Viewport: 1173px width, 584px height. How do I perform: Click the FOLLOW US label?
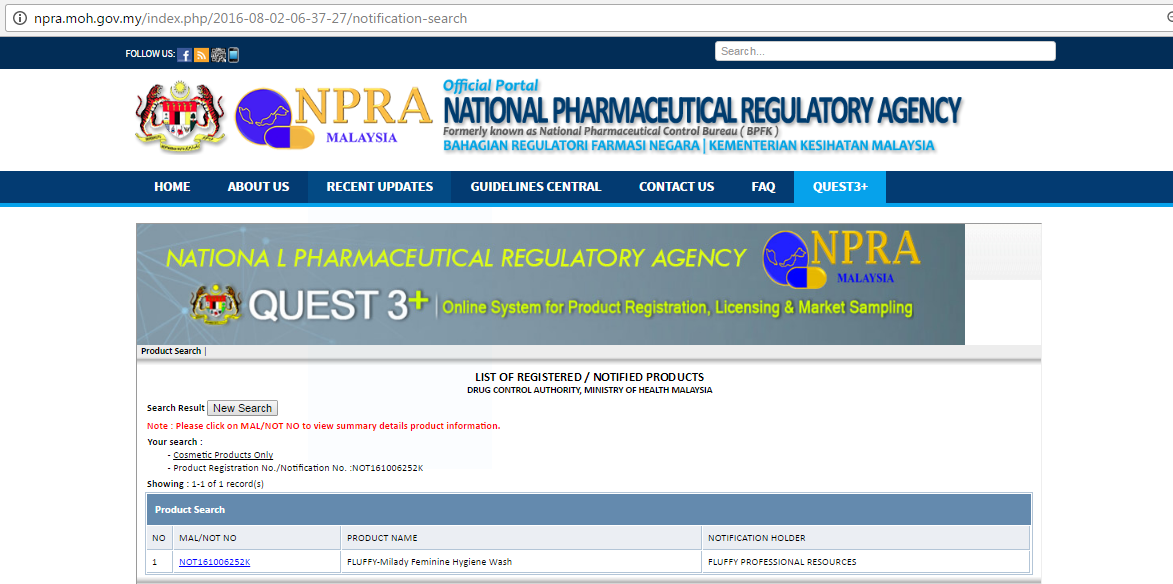pyautogui.click(x=150, y=54)
